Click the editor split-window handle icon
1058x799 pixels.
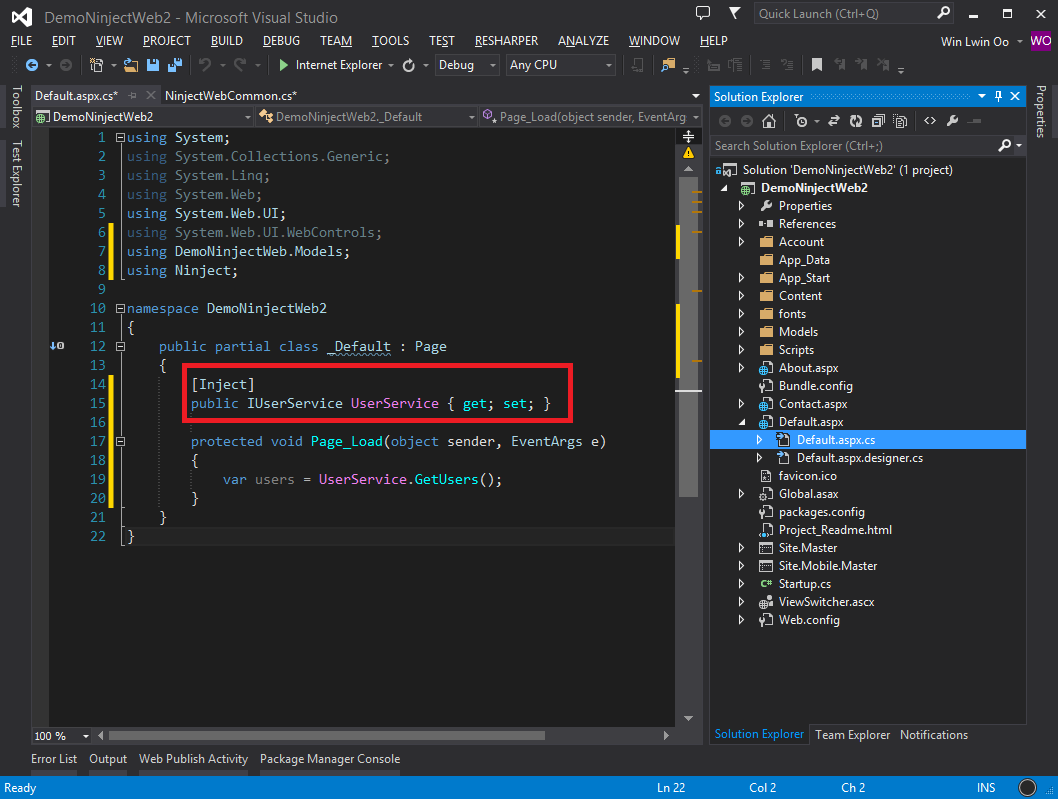[x=688, y=136]
